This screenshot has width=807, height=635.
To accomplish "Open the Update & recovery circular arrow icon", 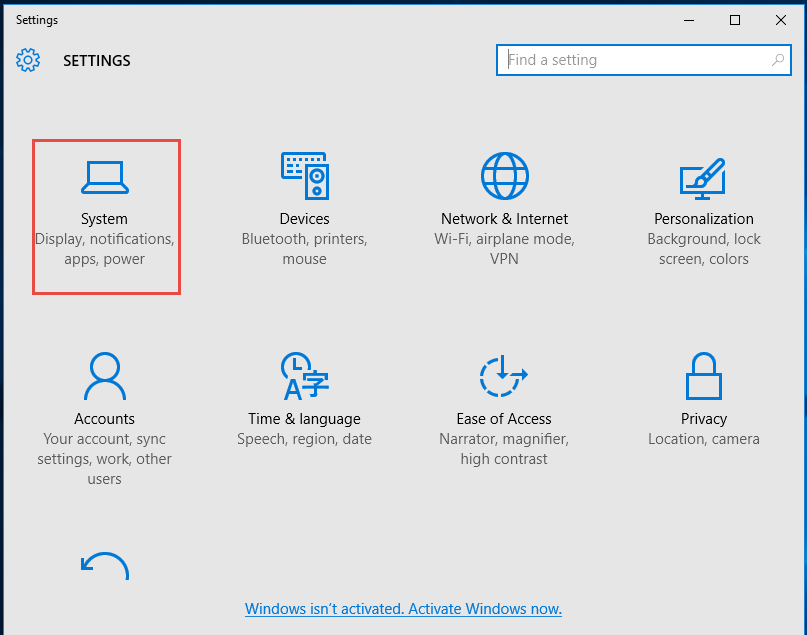I will tap(105, 566).
